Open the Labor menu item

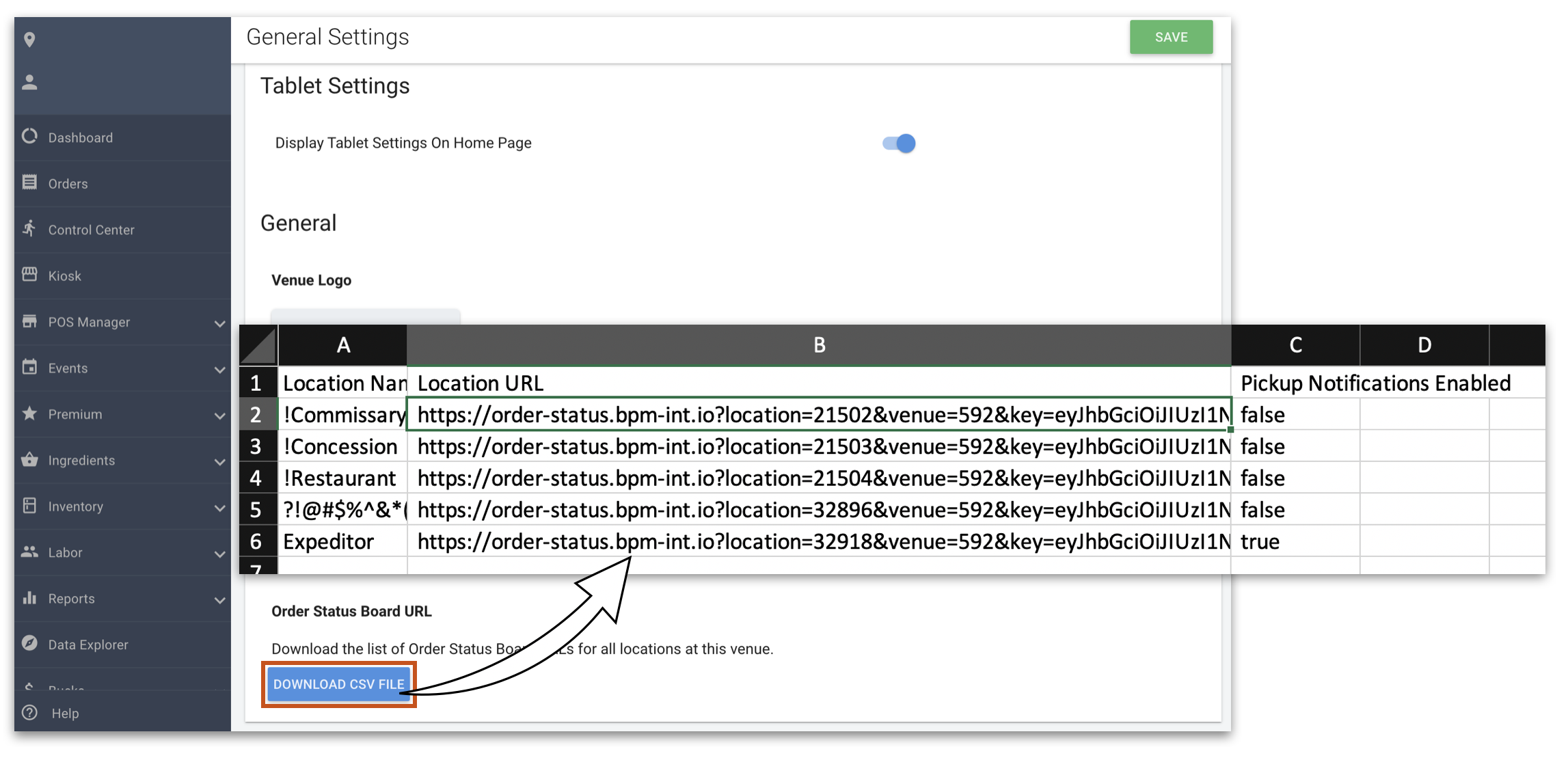tap(66, 552)
